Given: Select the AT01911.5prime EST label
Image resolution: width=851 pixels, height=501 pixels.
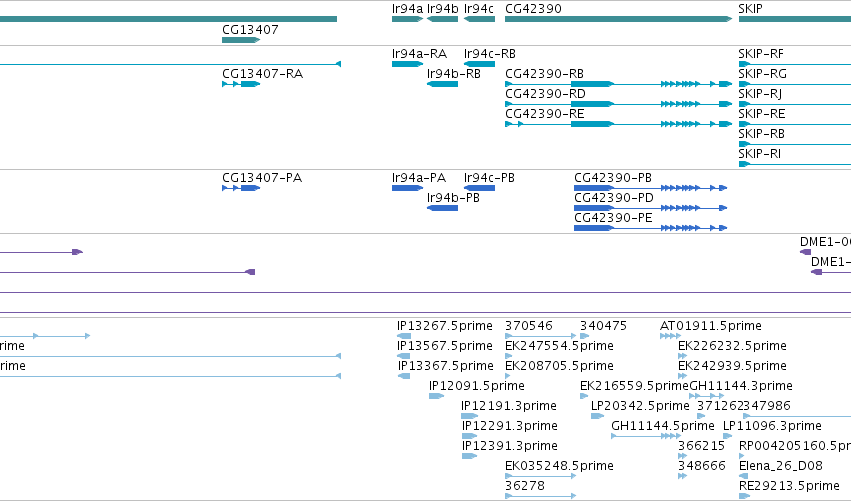Looking at the screenshot, I should (710, 326).
